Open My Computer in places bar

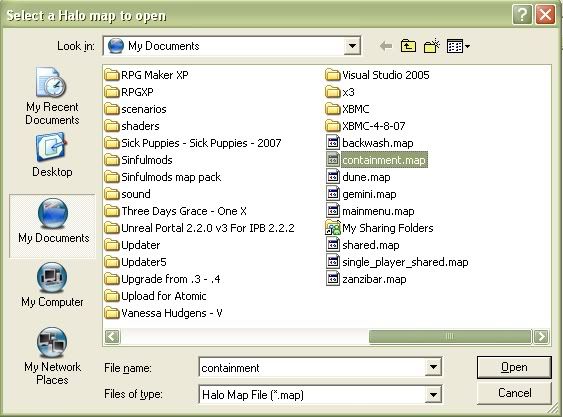(x=52, y=285)
